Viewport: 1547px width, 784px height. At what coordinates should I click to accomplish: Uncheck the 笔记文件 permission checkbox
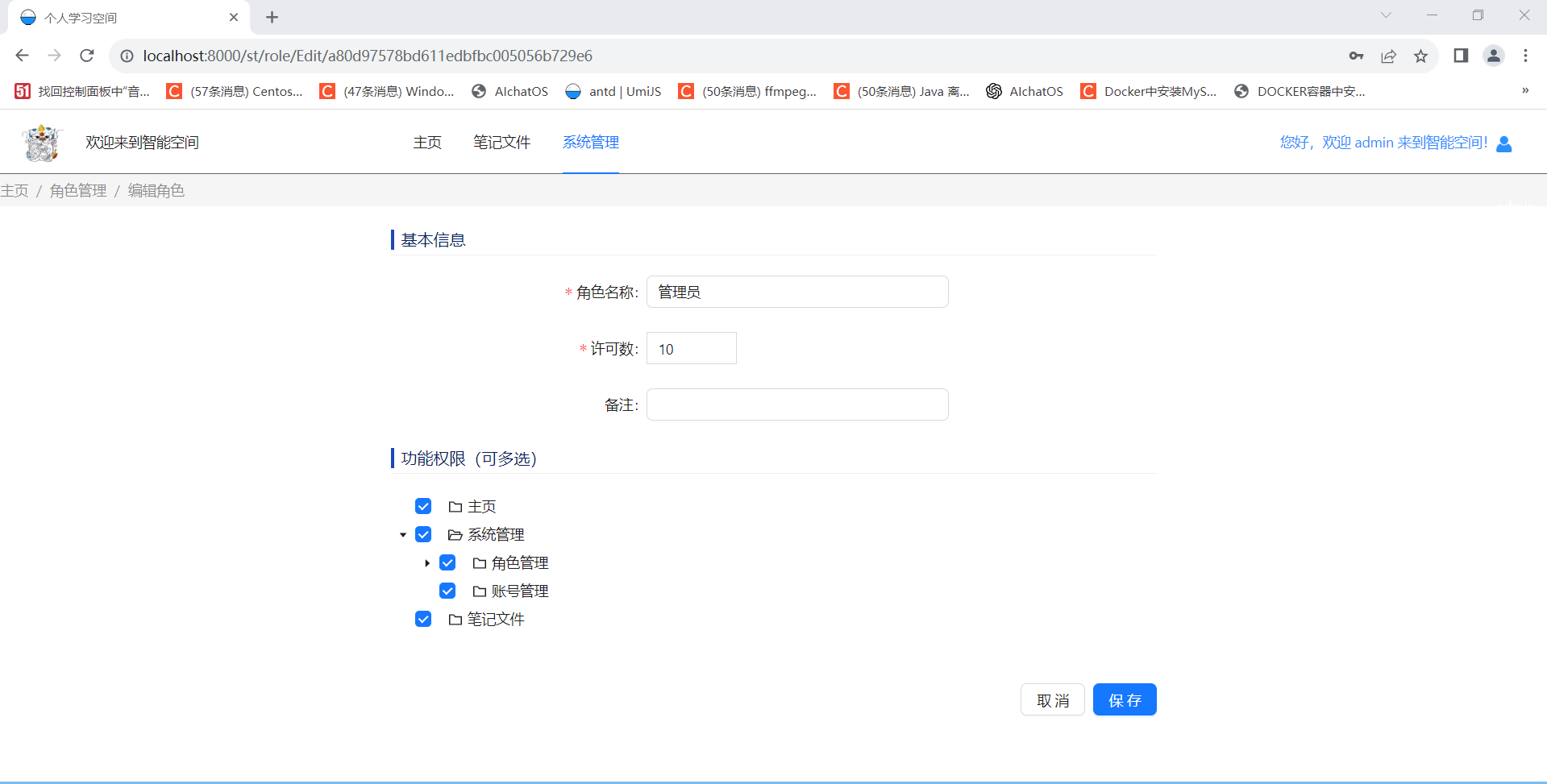pyautogui.click(x=423, y=619)
